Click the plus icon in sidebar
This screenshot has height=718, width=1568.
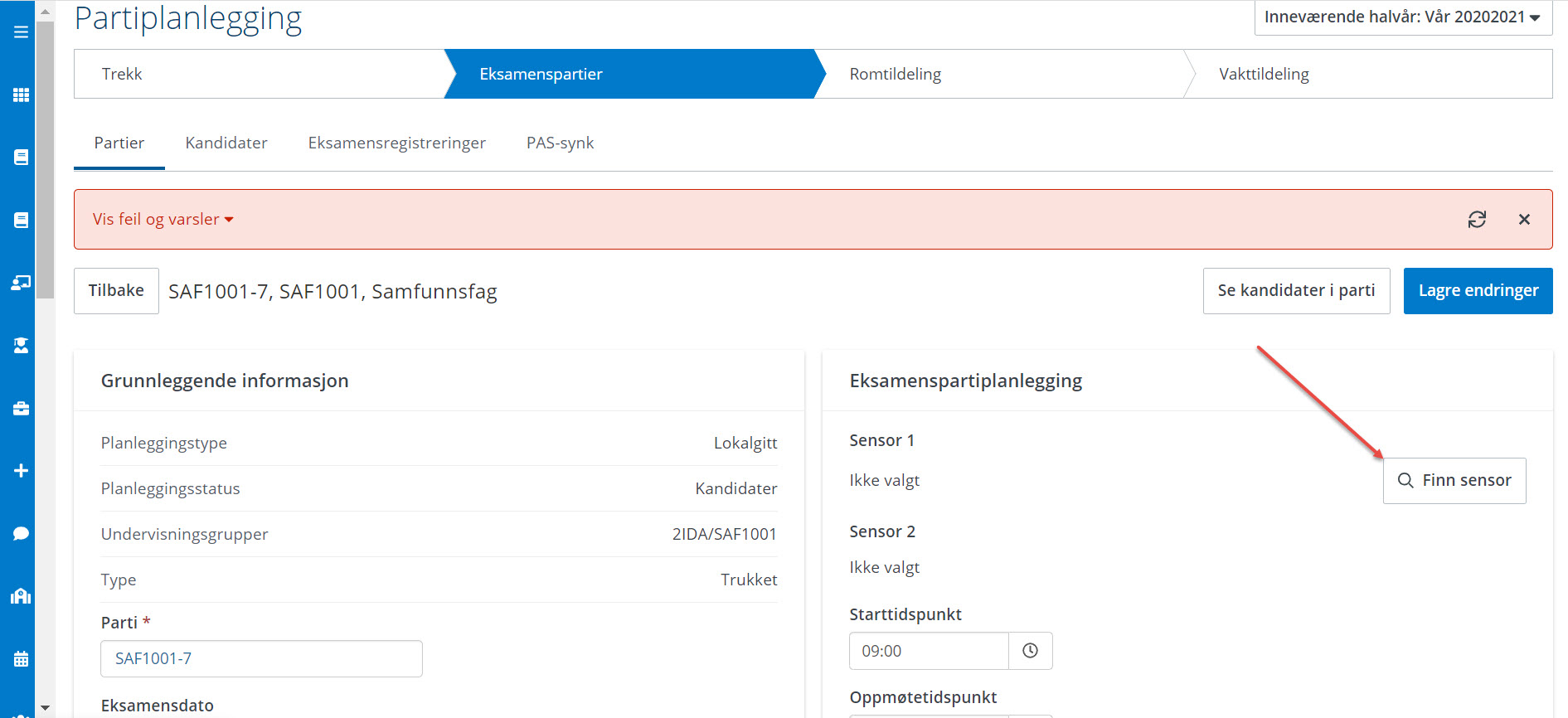21,471
